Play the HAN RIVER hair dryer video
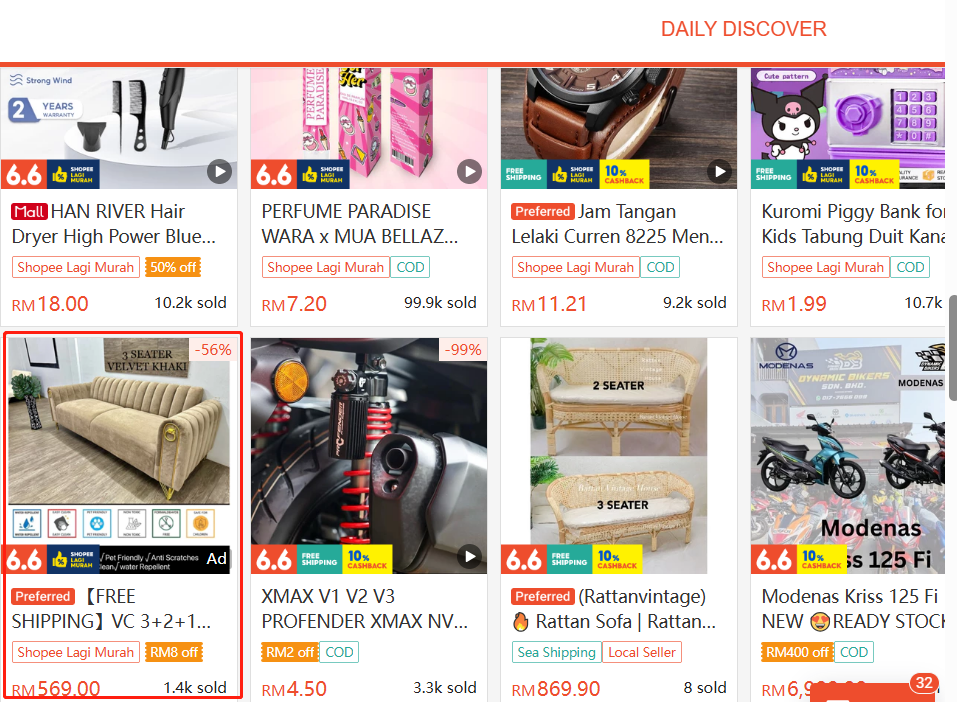957x702 pixels. 220,172
